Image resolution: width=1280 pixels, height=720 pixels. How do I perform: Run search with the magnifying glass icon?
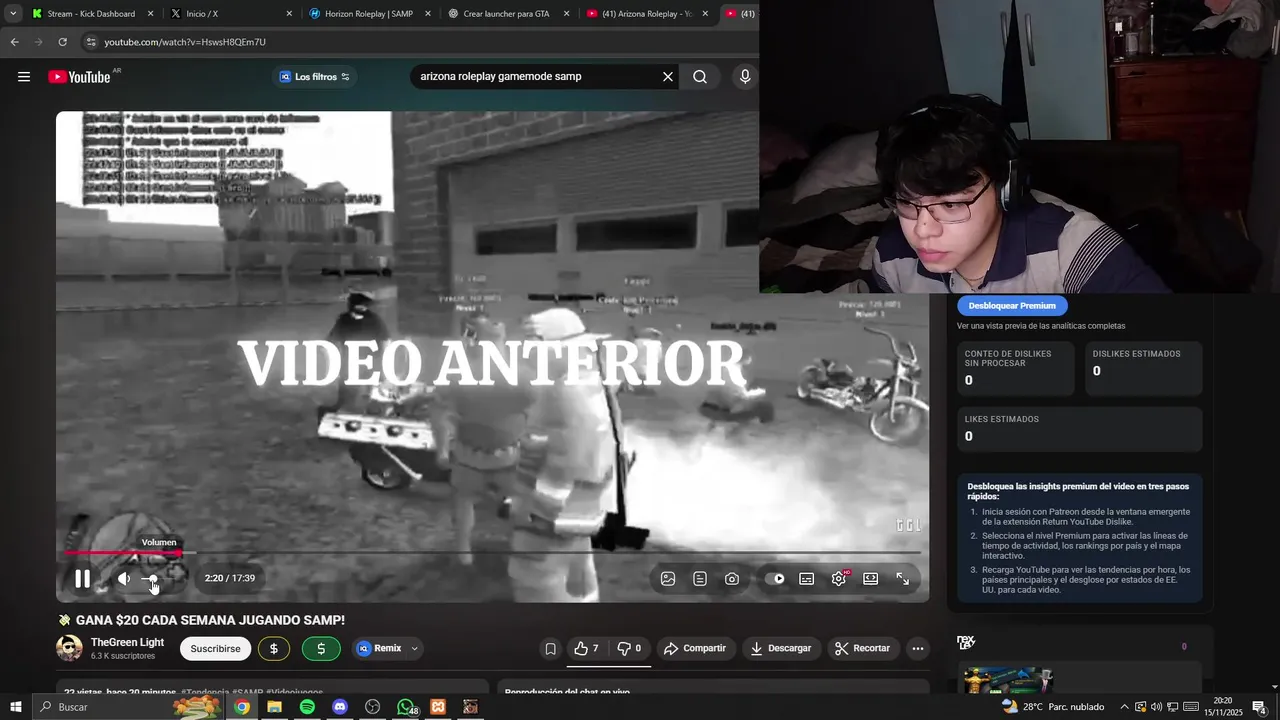pos(700,77)
